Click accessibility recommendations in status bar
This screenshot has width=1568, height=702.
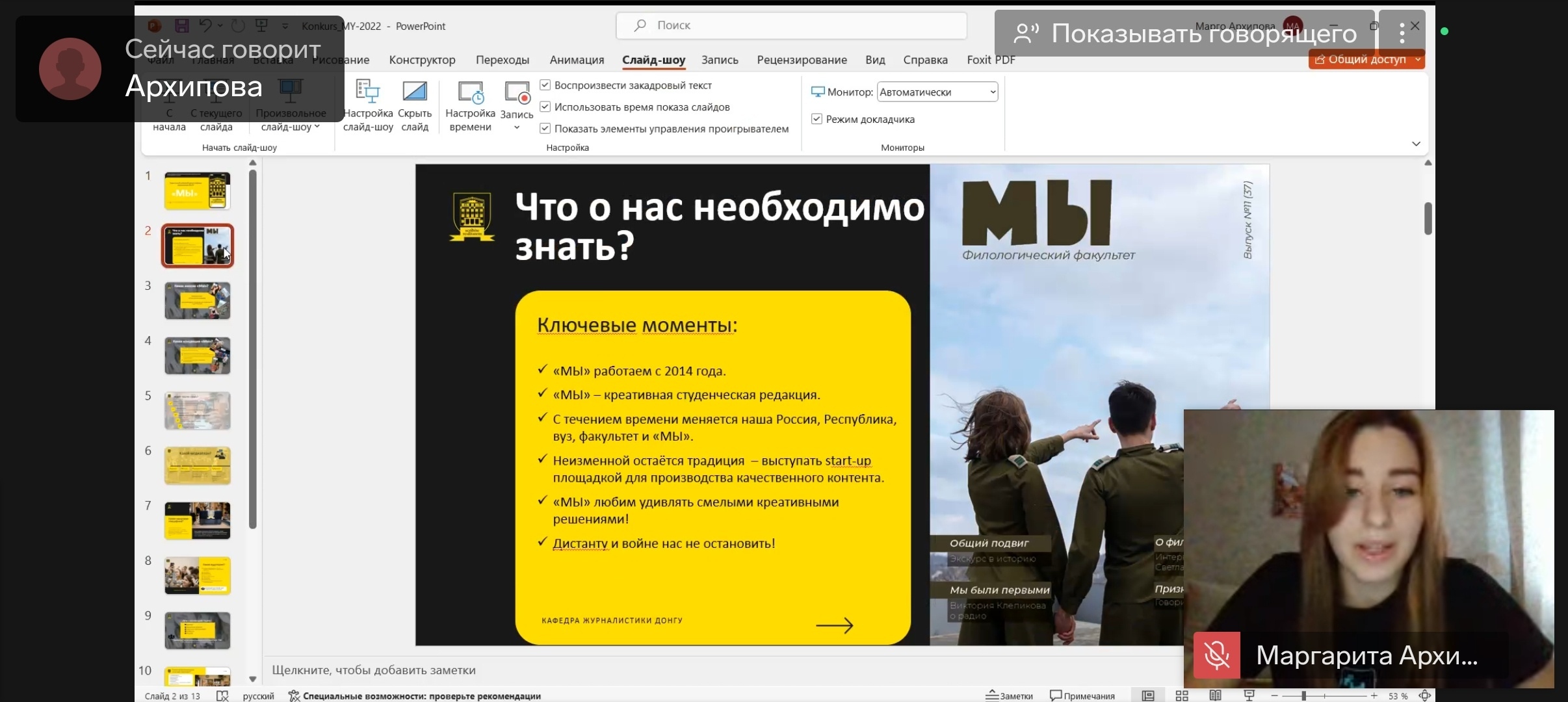click(415, 696)
